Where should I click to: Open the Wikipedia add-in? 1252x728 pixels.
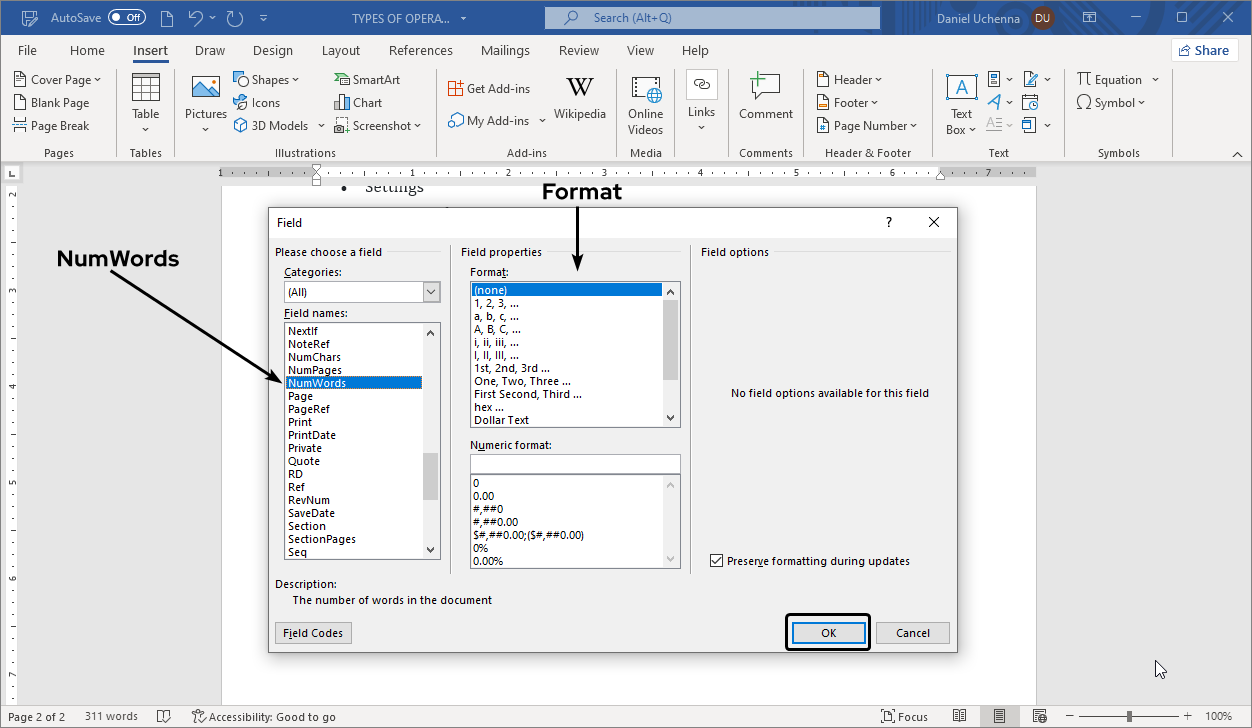point(579,95)
